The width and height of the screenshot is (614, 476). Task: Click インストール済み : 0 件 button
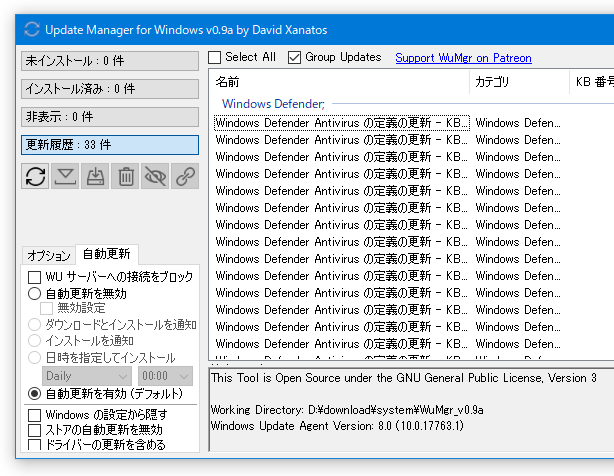pyautogui.click(x=110, y=89)
